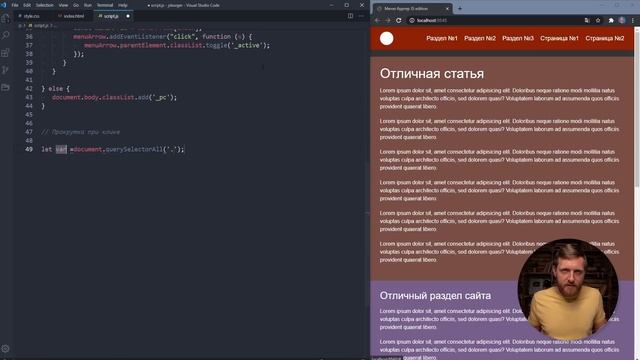640x360 pixels.
Task: Open the Extensions view icon
Action: pyautogui.click(x=5, y=53)
